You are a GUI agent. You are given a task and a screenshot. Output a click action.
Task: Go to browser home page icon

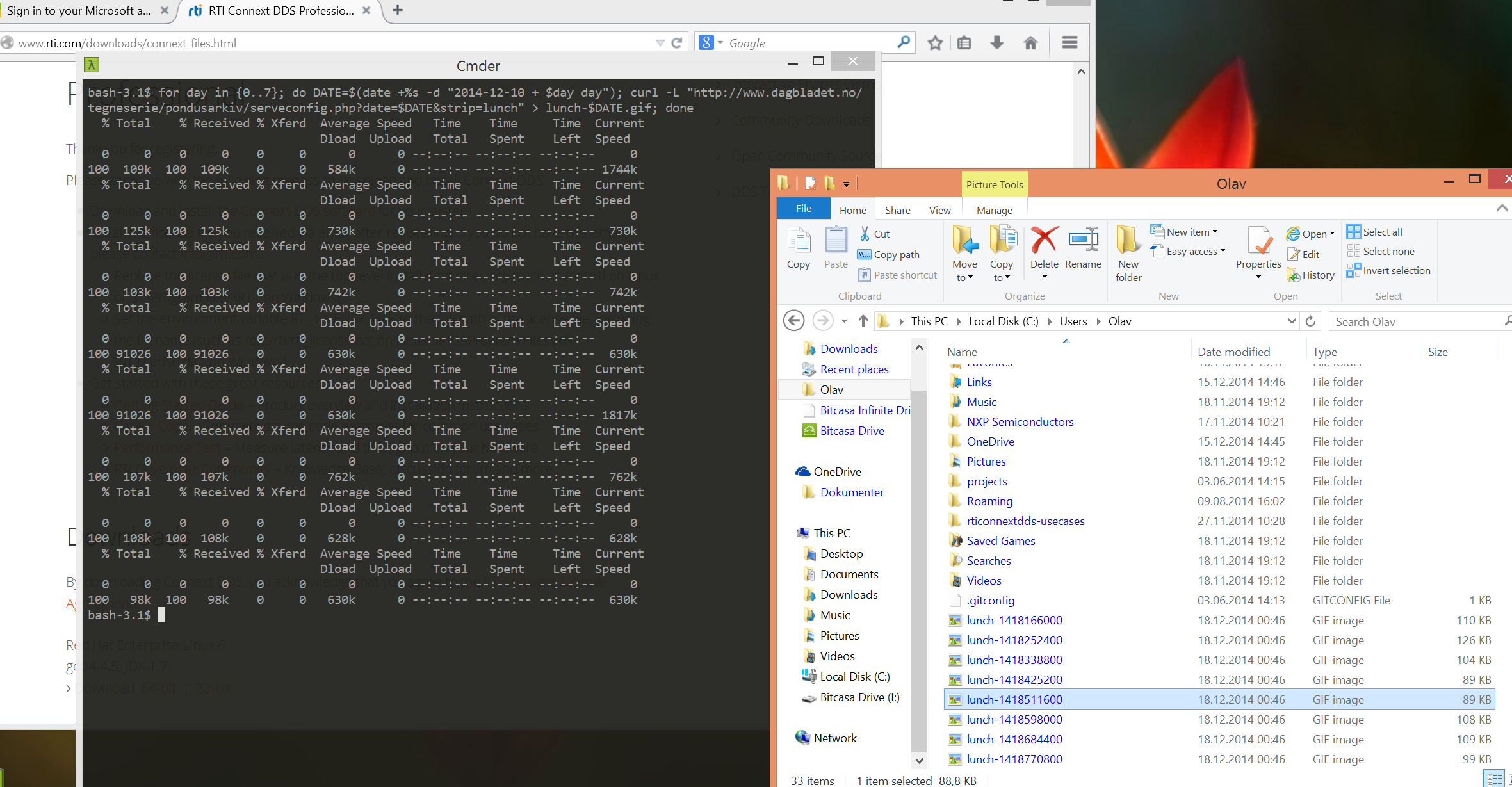[x=1030, y=43]
